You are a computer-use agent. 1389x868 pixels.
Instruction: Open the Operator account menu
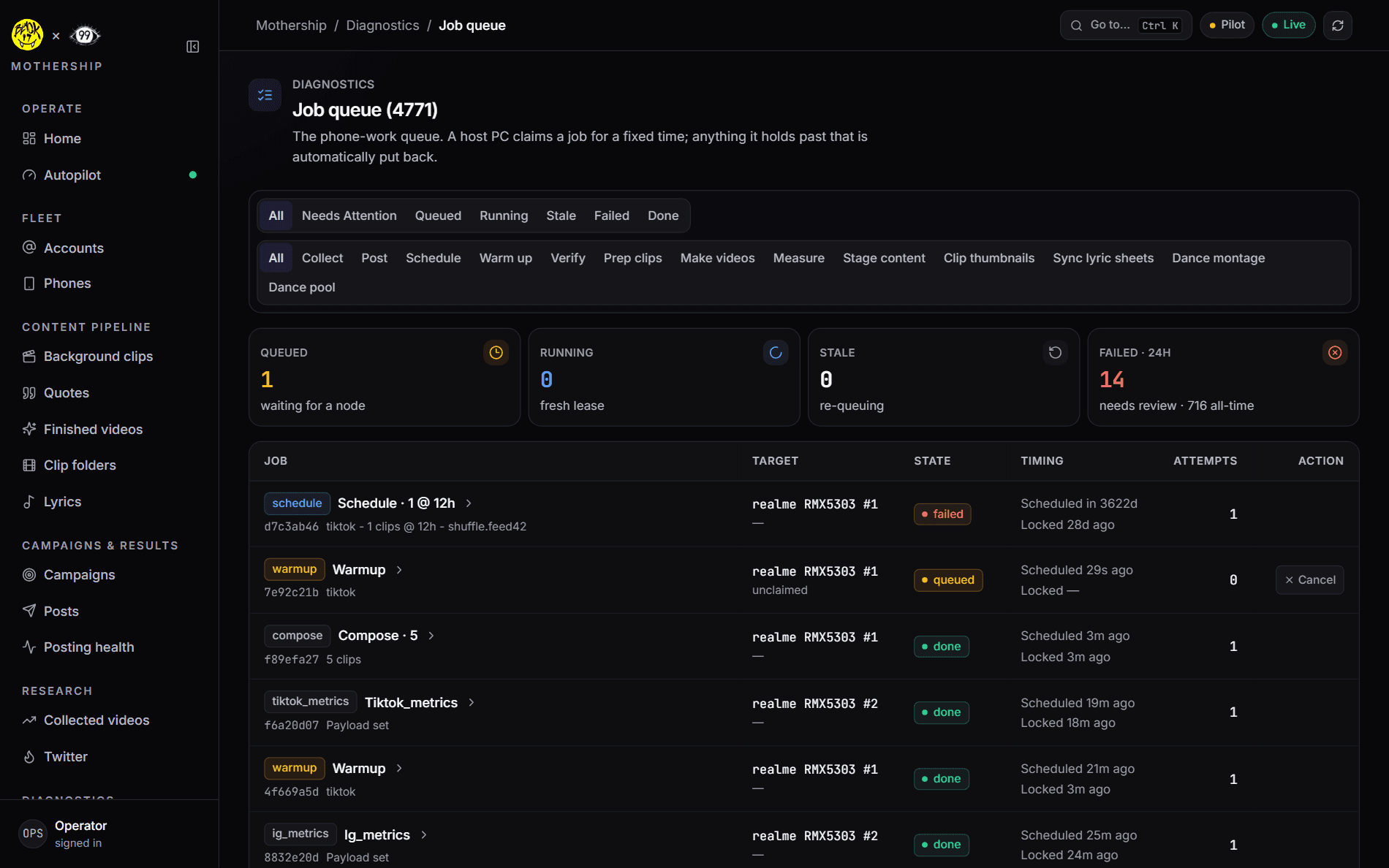point(110,834)
